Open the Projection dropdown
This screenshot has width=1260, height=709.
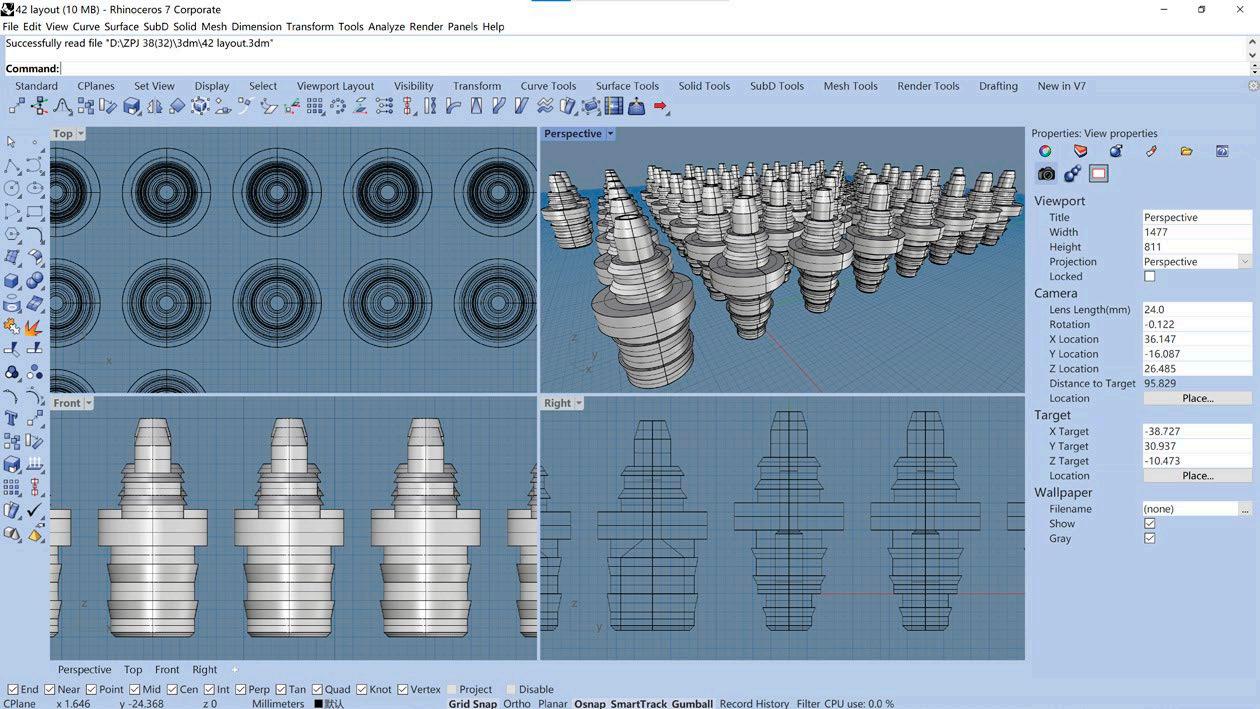pos(1244,262)
